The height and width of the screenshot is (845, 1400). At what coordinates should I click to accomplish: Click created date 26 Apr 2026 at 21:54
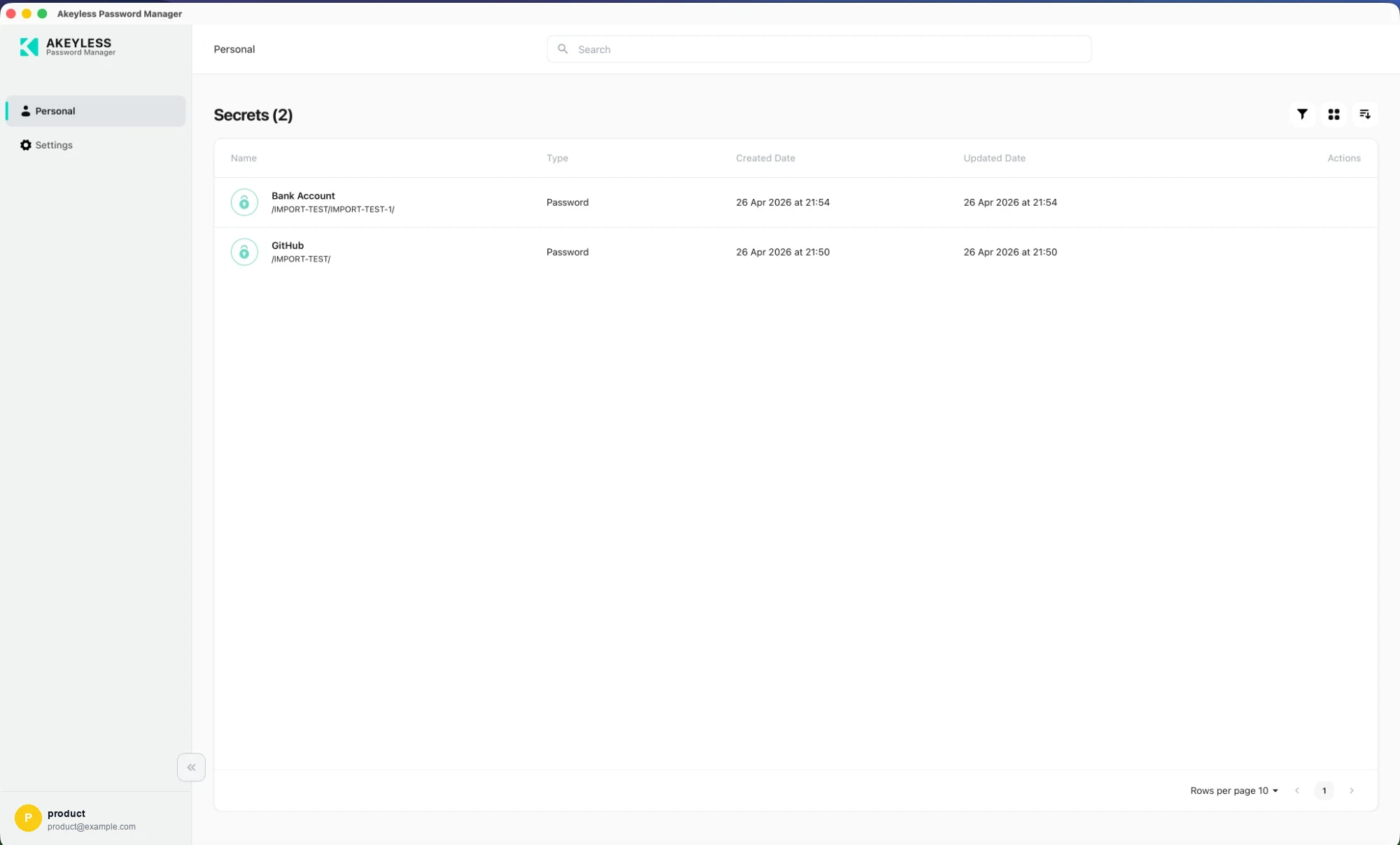pos(783,202)
